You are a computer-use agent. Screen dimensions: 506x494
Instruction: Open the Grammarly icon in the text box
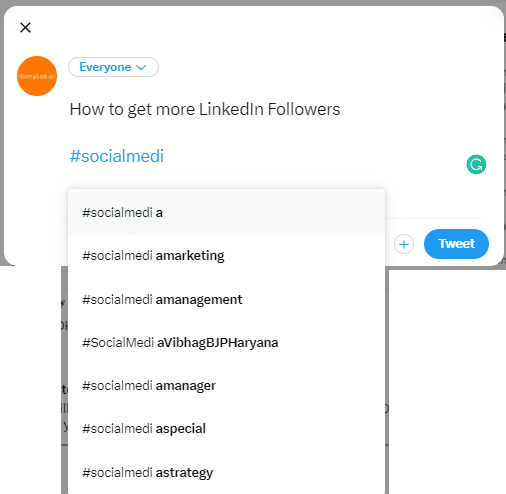476,164
